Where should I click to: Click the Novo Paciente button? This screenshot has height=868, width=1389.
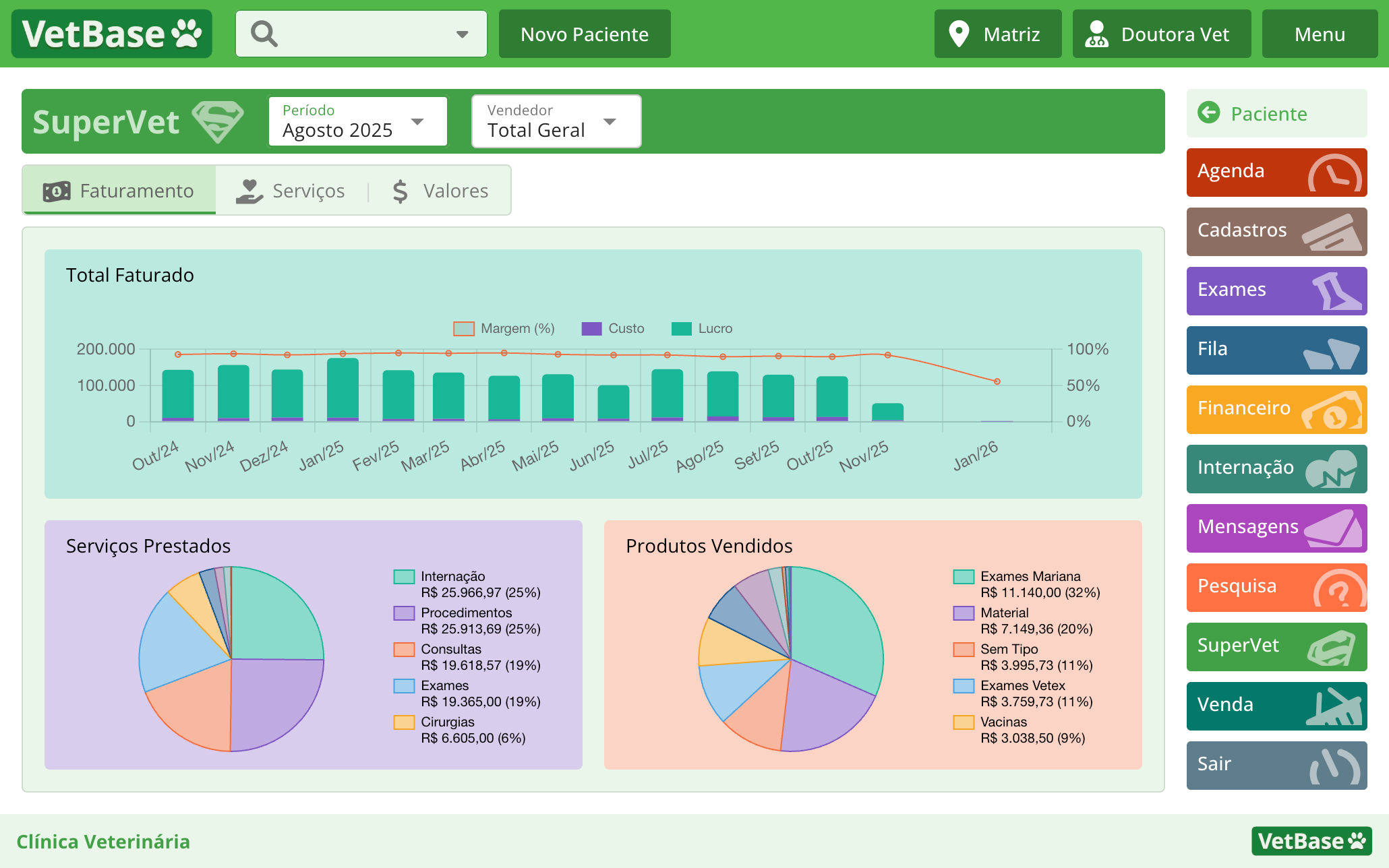click(x=584, y=33)
